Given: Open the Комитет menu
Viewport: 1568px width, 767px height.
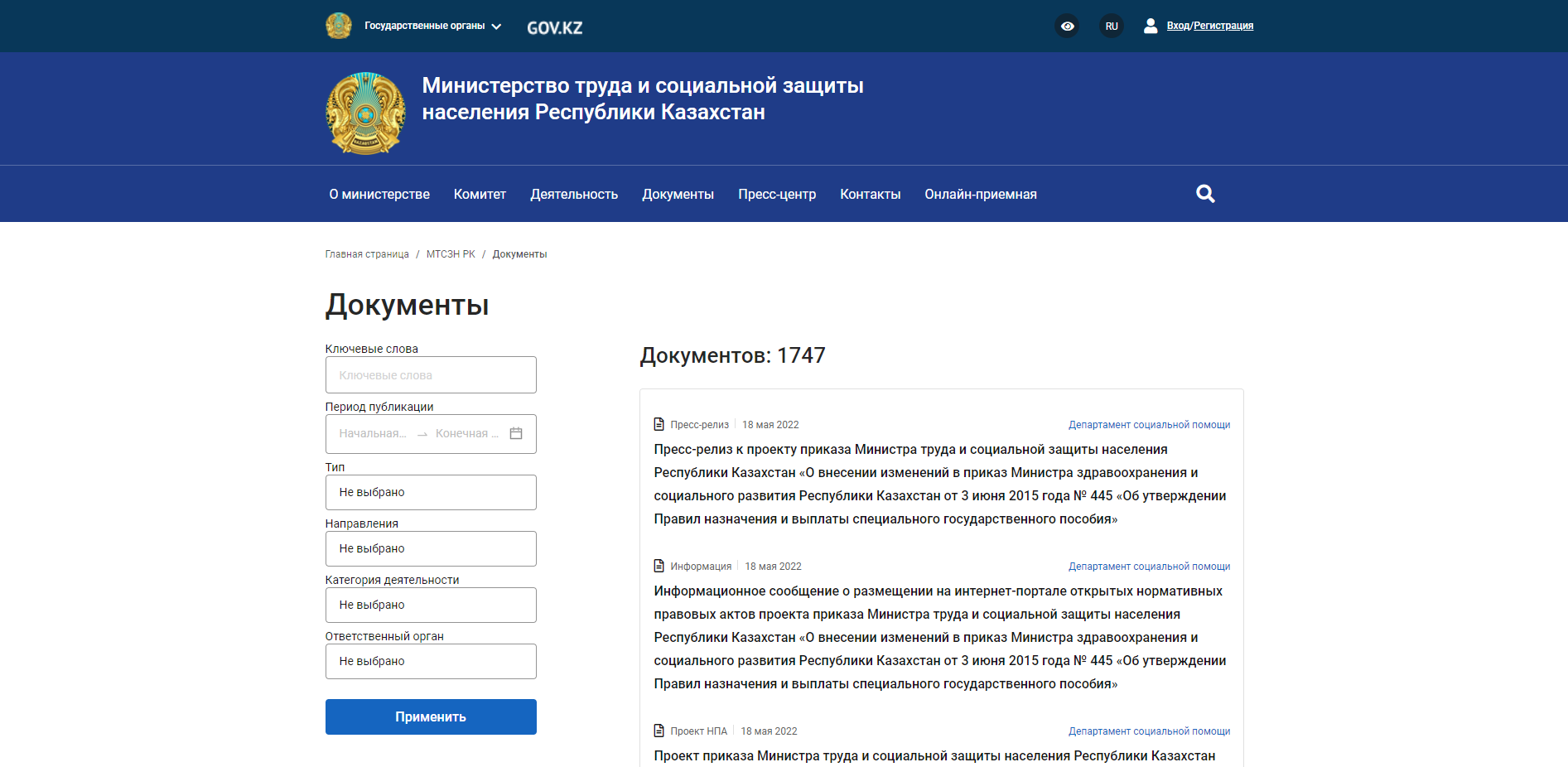Looking at the screenshot, I should pyautogui.click(x=480, y=194).
